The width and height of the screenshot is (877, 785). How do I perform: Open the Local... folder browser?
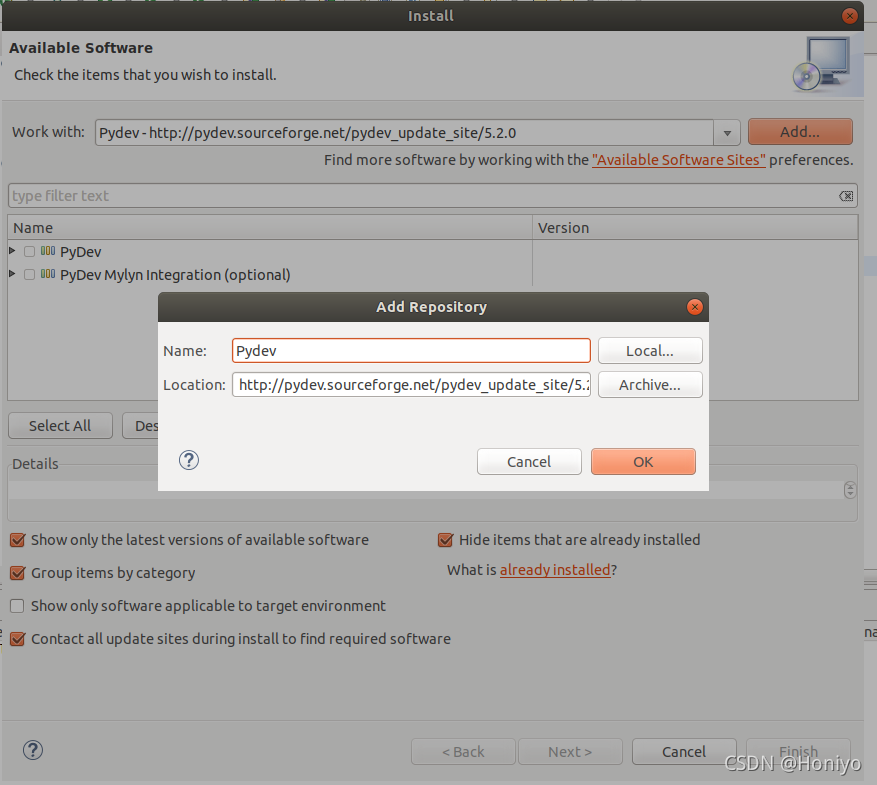click(650, 351)
